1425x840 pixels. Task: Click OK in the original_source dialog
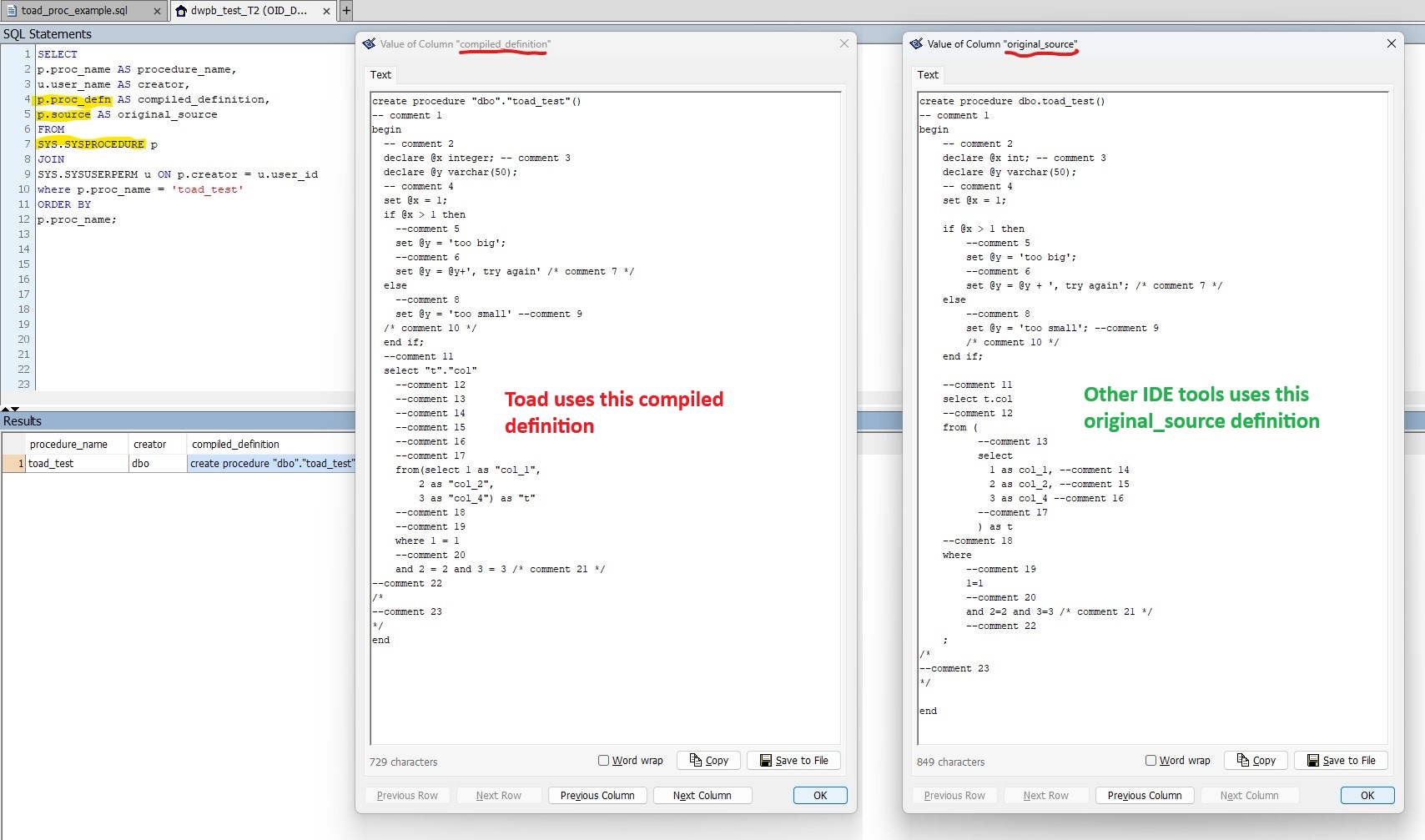1367,795
